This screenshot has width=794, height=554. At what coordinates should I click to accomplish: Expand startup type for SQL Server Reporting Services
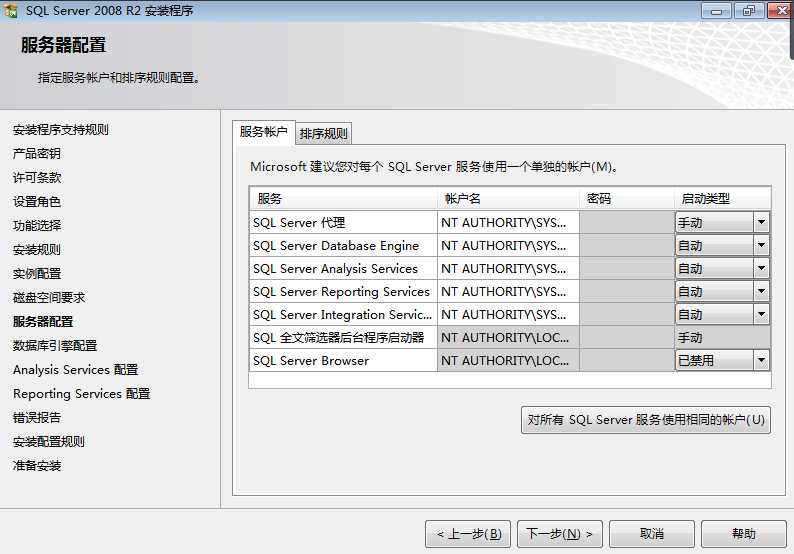[761, 292]
